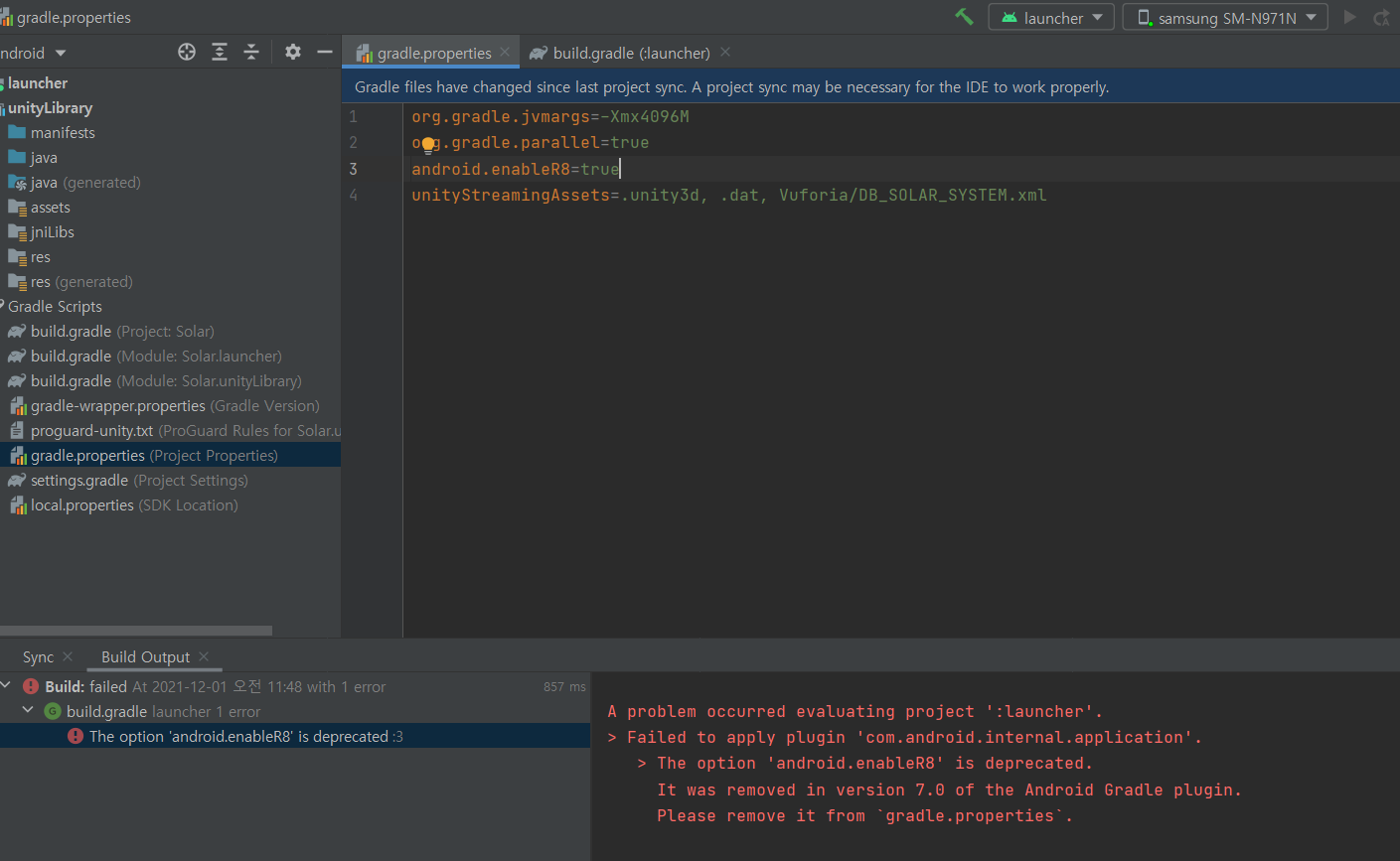Viewport: 1400px width, 861px height.
Task: Click line number 4 in the gutter
Action: [353, 195]
